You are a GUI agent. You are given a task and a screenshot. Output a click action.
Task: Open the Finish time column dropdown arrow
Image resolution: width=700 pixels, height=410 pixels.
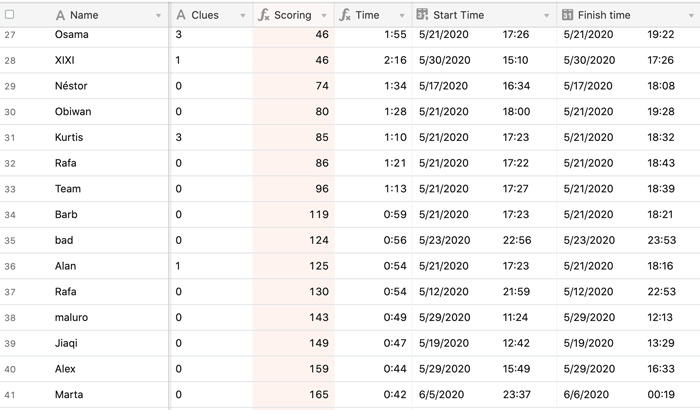[691, 16]
